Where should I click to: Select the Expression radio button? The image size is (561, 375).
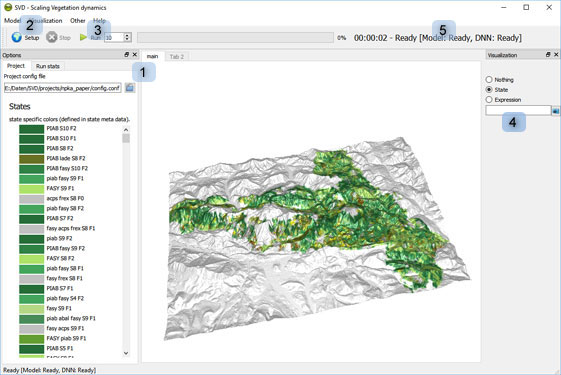click(x=489, y=99)
